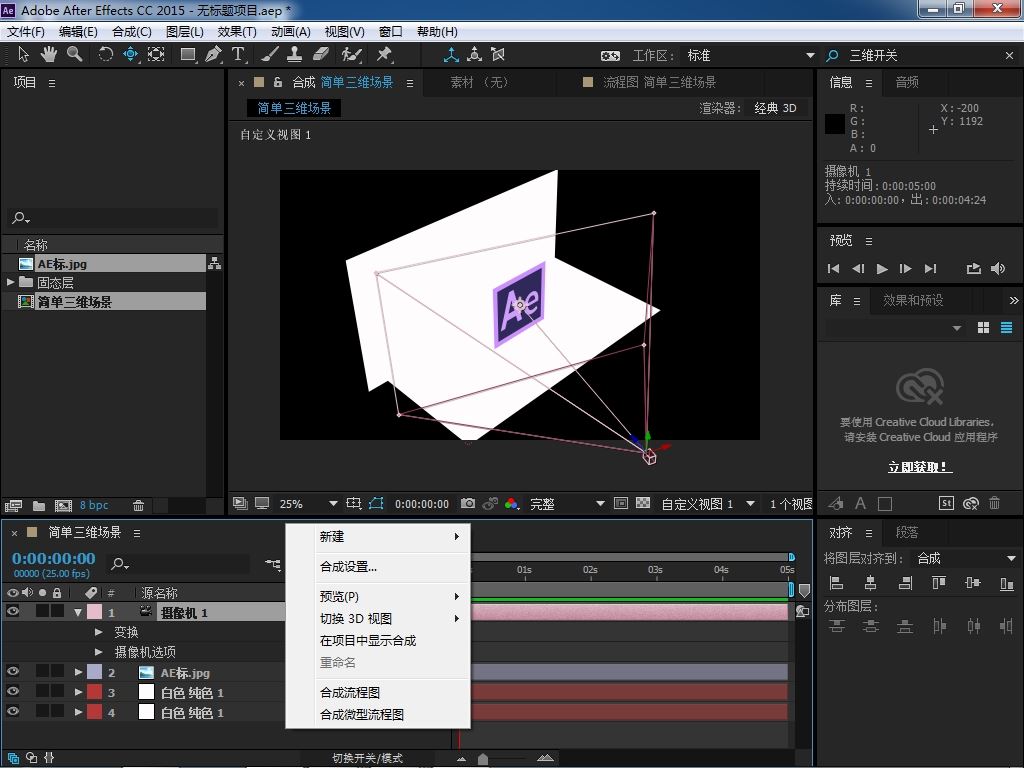
Task: Expand 变换 property group
Action: click(99, 632)
